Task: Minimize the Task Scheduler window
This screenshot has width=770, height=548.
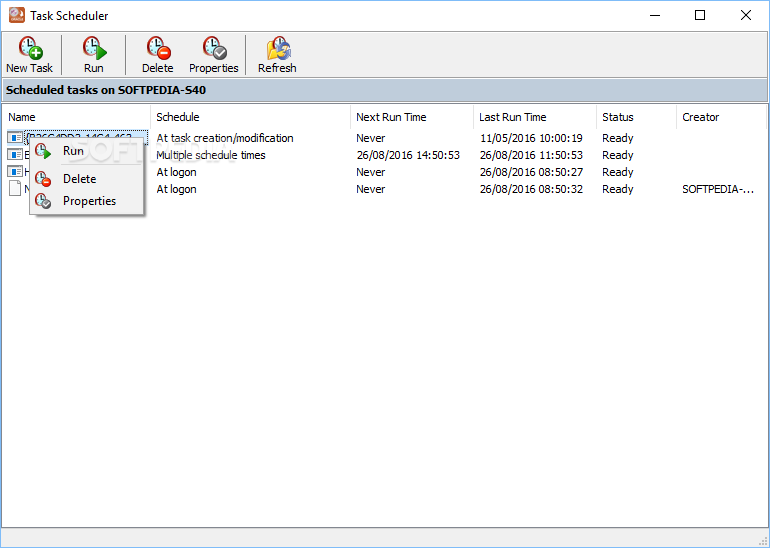Action: [655, 15]
